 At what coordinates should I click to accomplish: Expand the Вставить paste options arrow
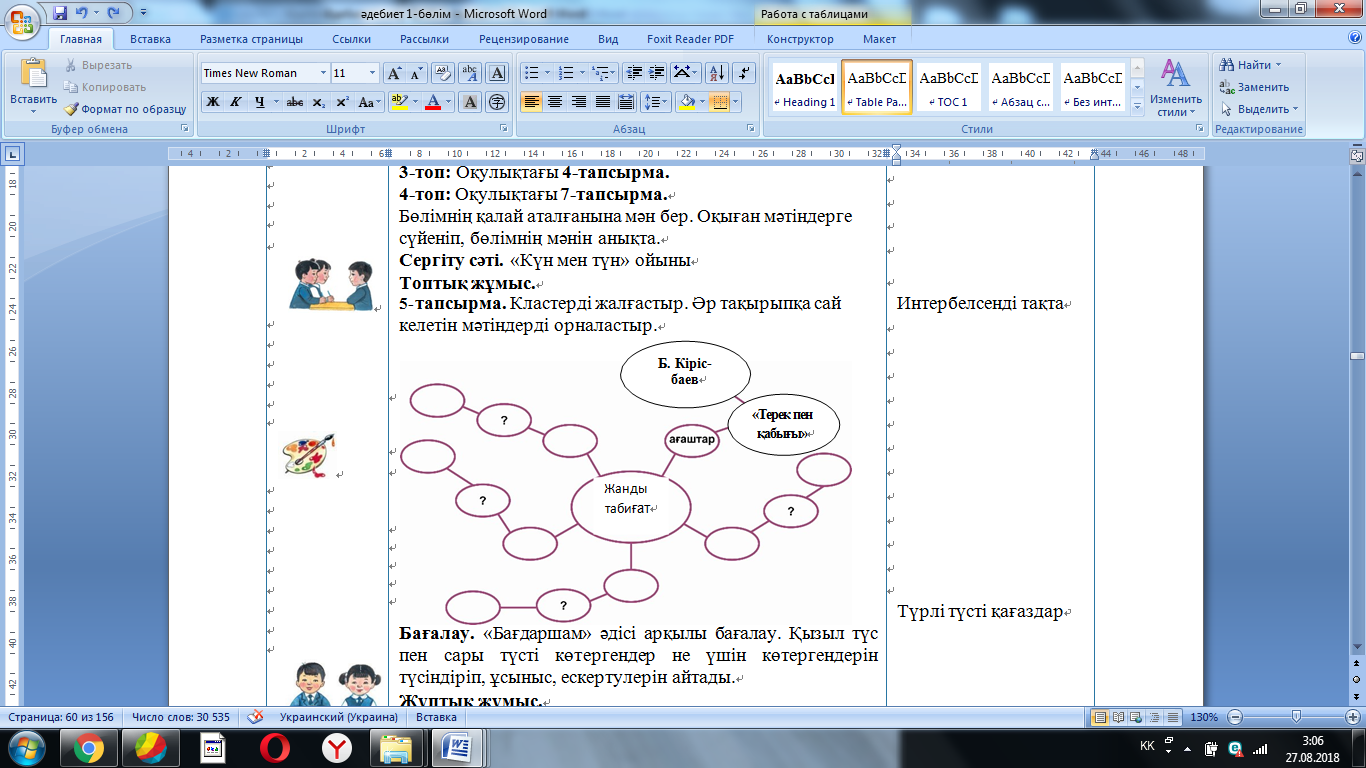[33, 111]
